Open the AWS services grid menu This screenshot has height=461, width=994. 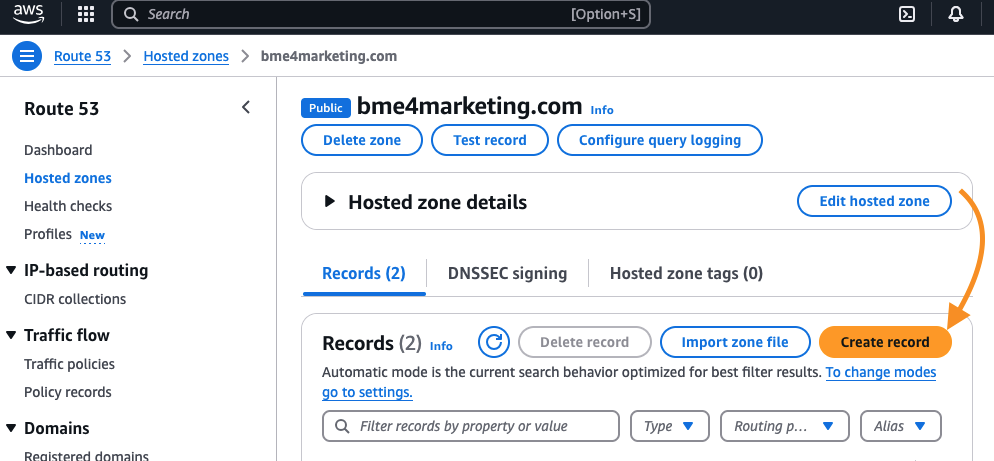click(x=86, y=14)
